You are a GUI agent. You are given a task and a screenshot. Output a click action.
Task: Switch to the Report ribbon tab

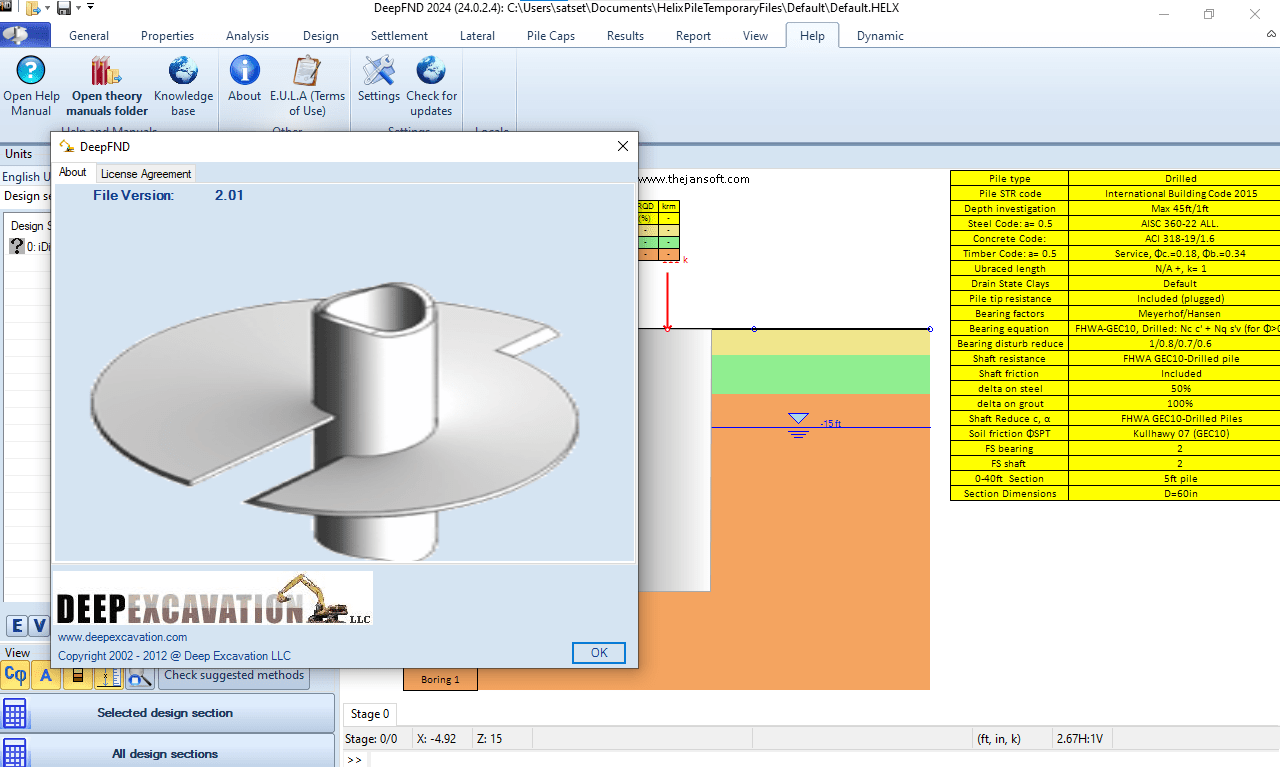click(x=693, y=36)
